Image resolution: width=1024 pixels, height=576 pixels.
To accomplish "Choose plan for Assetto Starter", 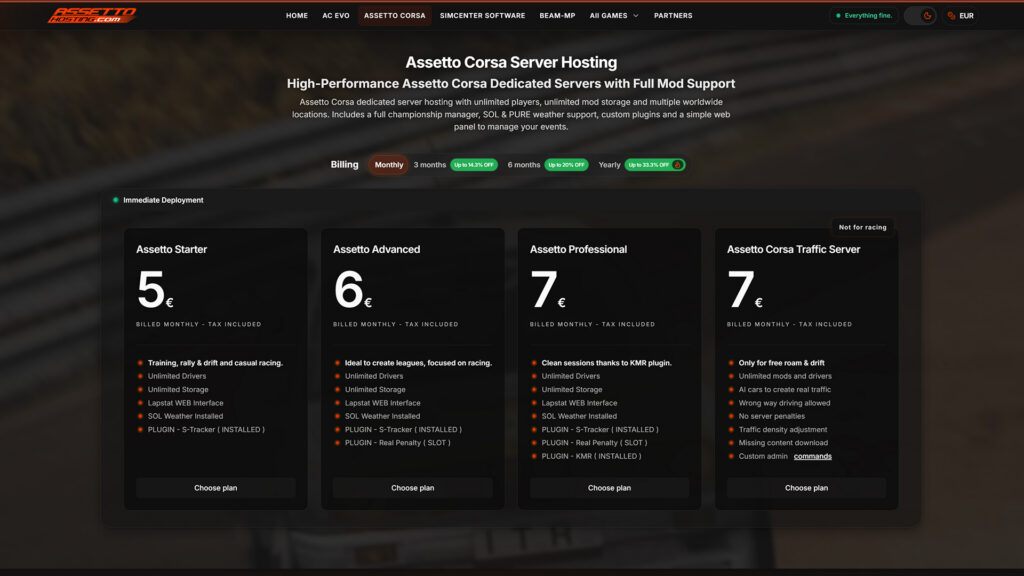I will pos(216,488).
